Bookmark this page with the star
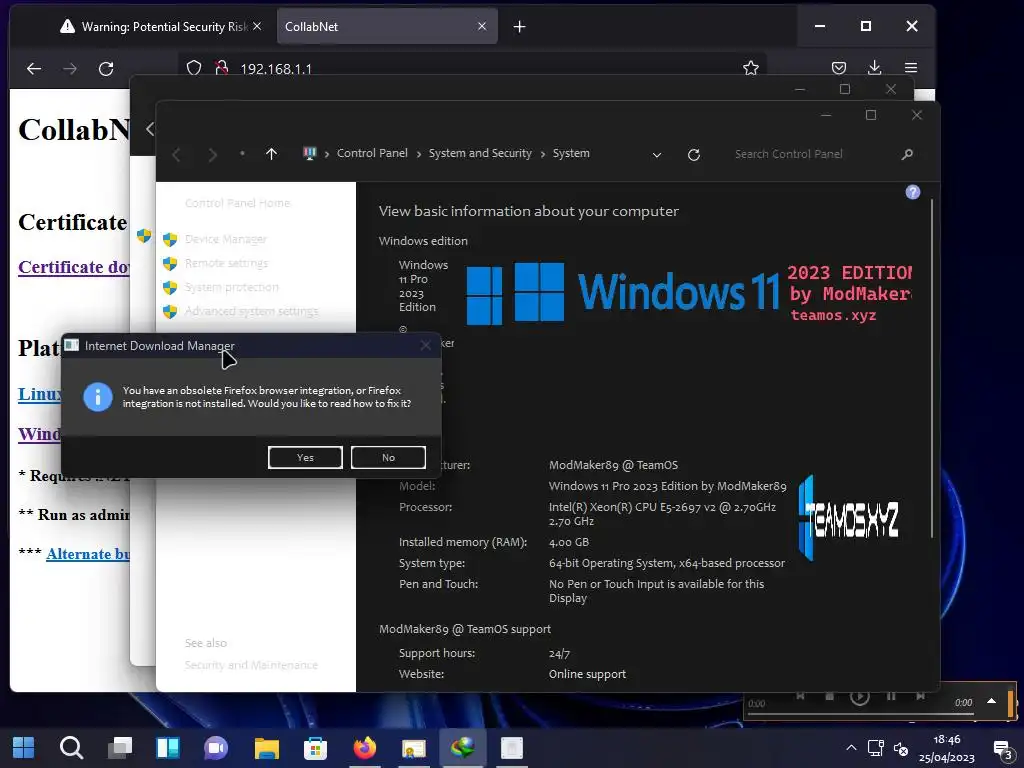This screenshot has width=1024, height=768. (750, 68)
